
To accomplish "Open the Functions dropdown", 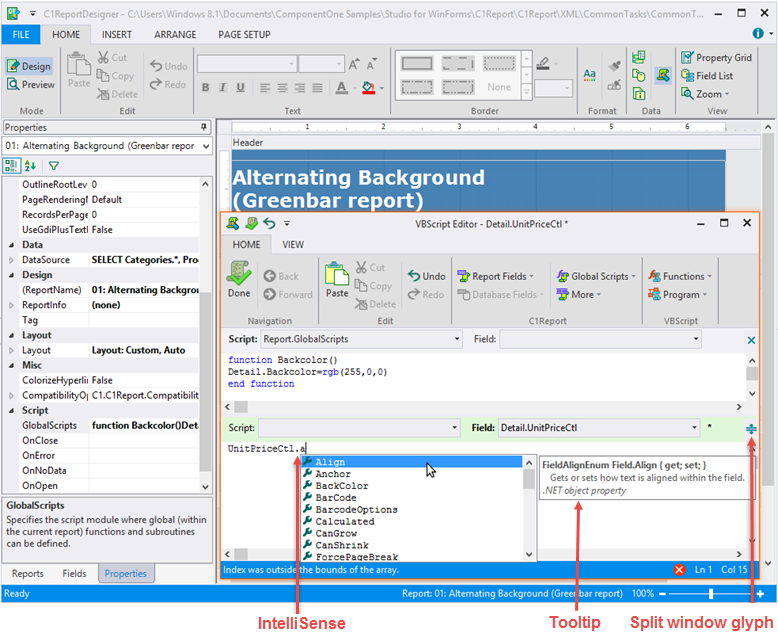I will coord(680,276).
